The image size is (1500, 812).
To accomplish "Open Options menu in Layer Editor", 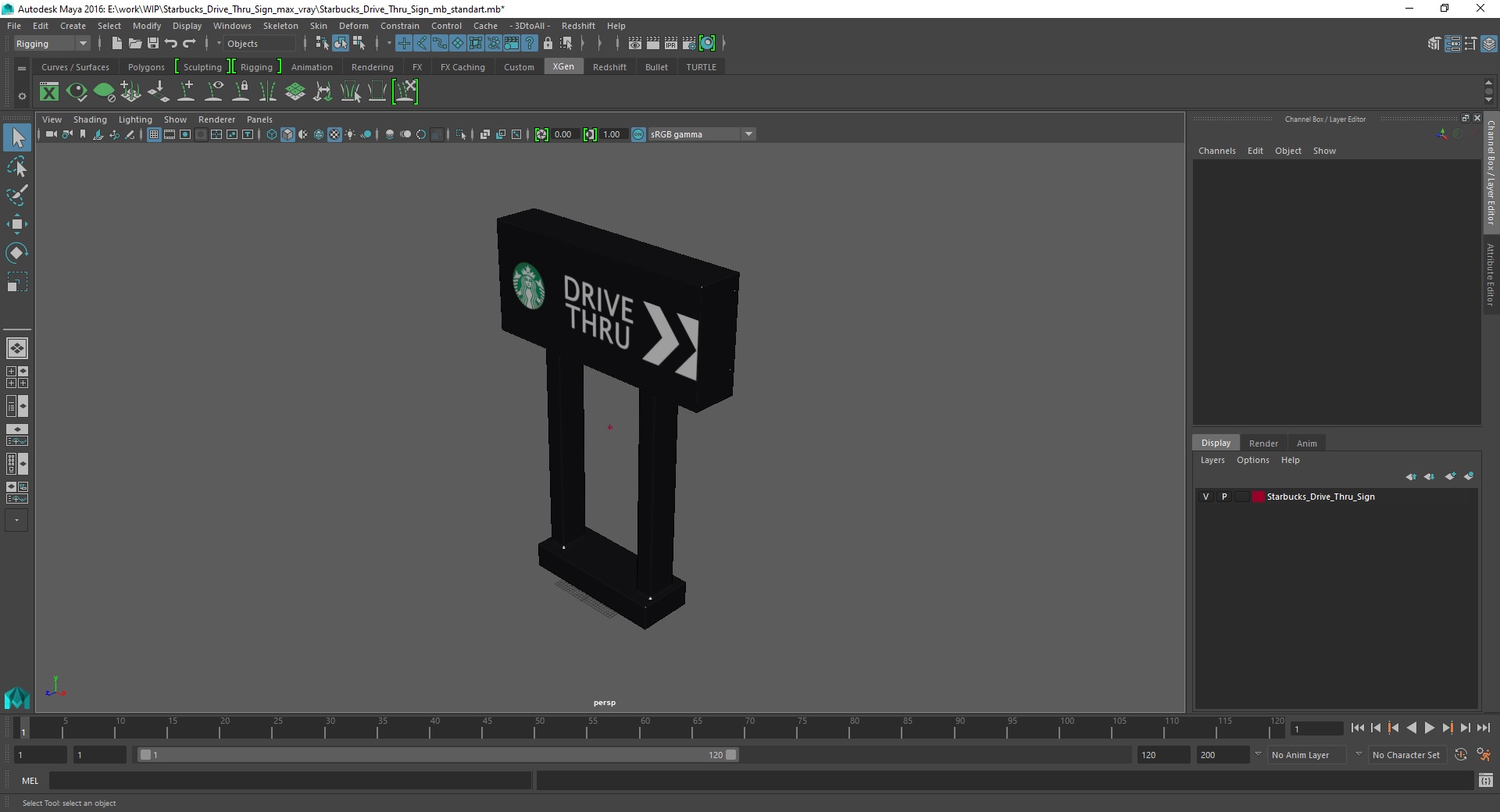I will (1252, 460).
